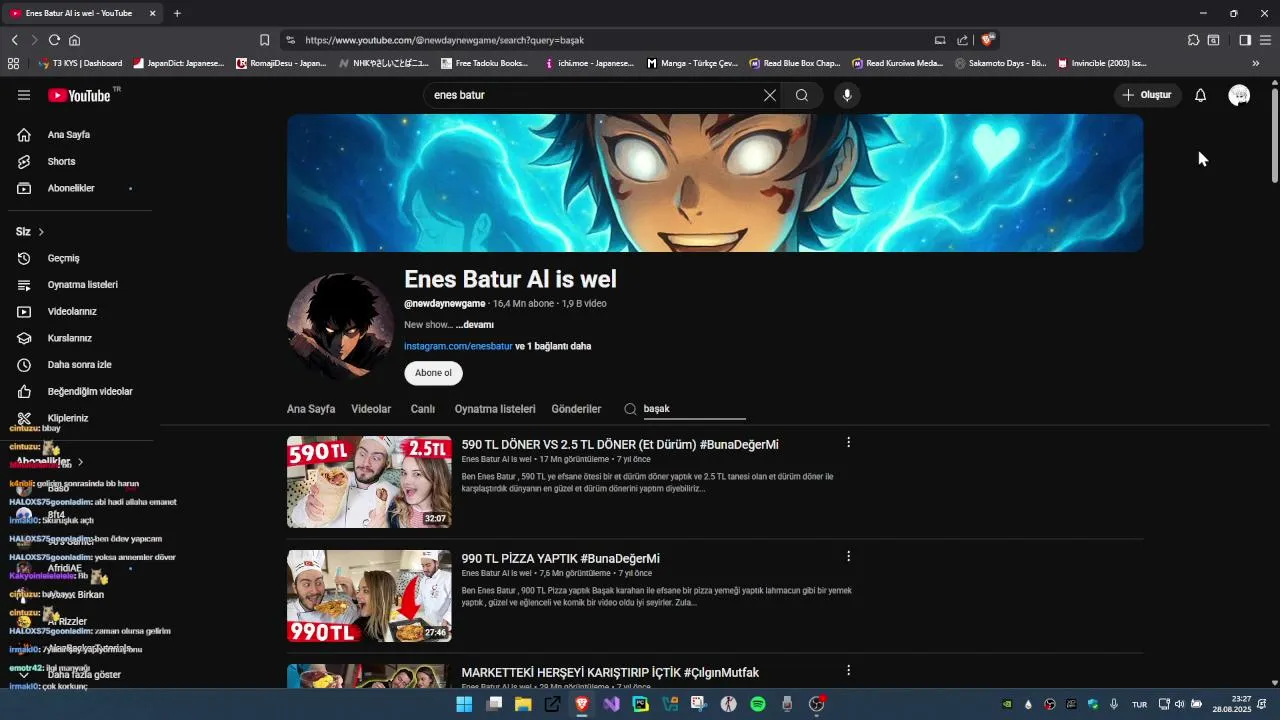The width and height of the screenshot is (1280, 720).
Task: Open the account avatar menu
Action: click(x=1239, y=95)
